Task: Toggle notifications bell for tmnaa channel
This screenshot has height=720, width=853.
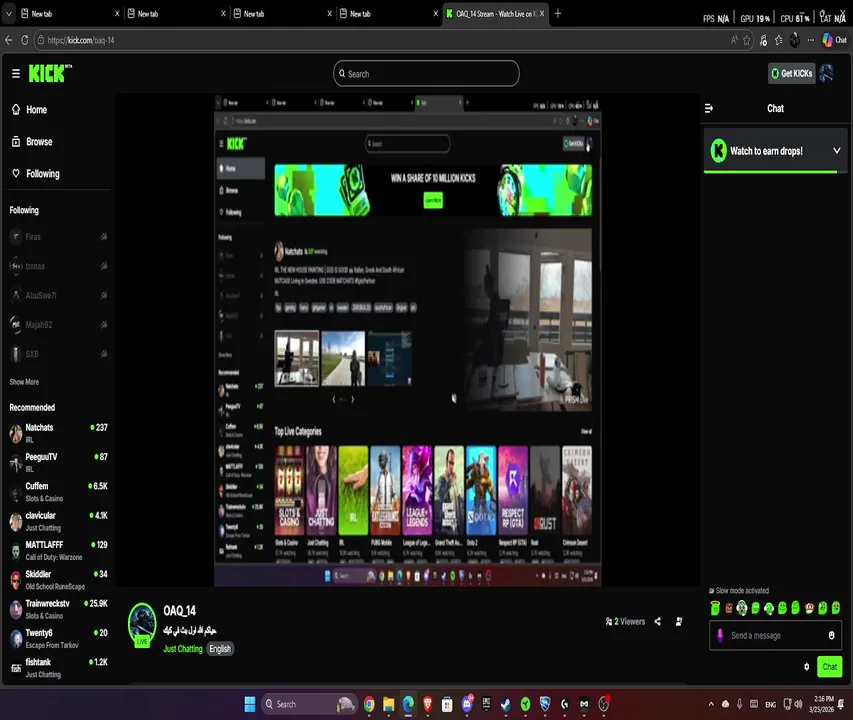Action: pos(103,266)
